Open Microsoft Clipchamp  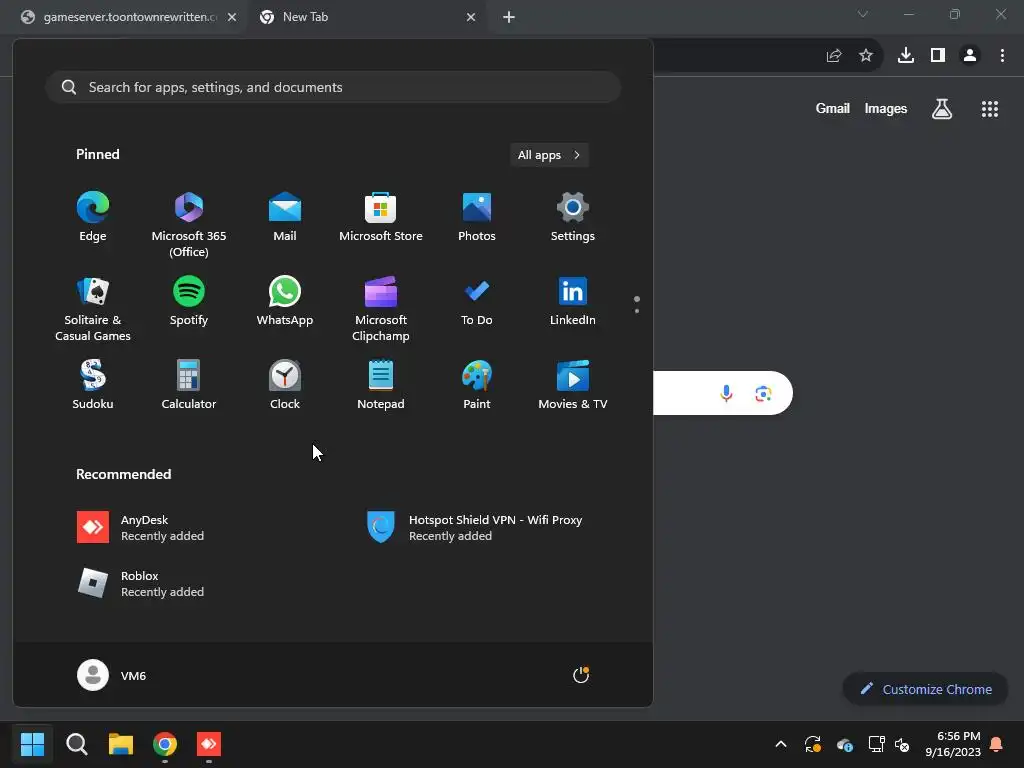pos(381,308)
